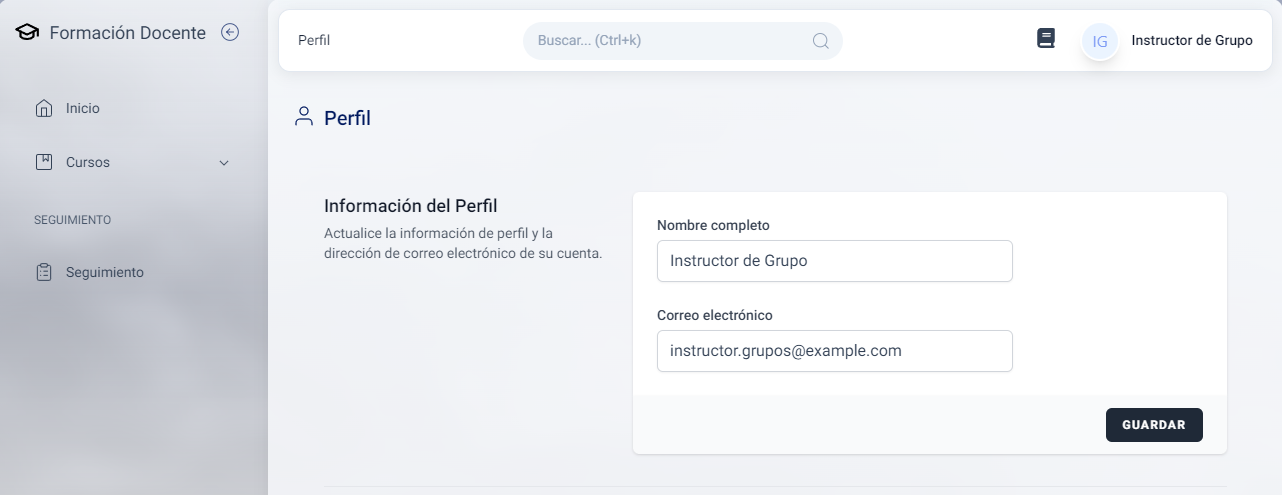
Task: Click the Nombre completo input field
Action: (834, 261)
